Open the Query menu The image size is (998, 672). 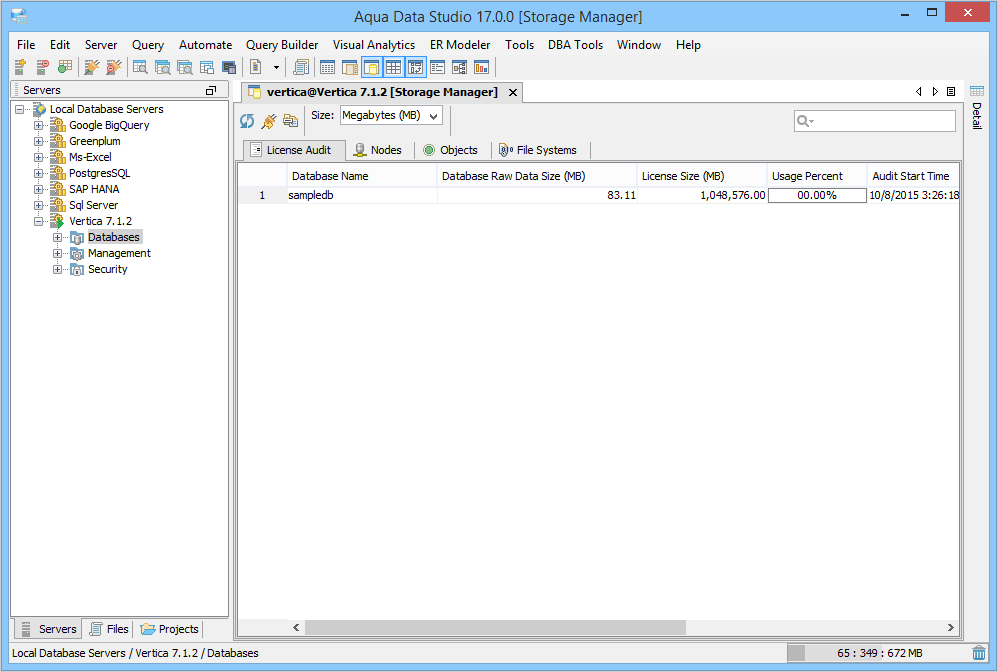tap(148, 45)
